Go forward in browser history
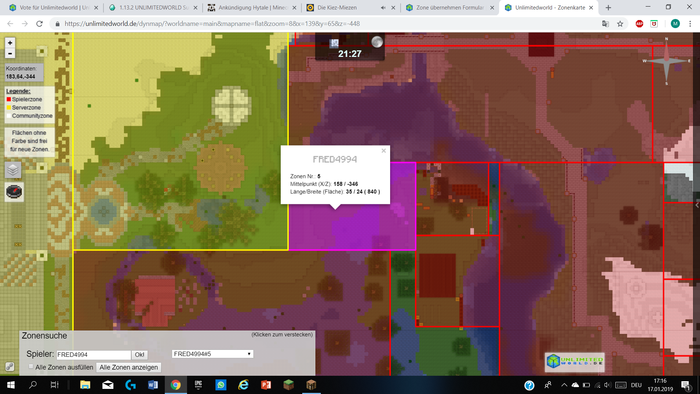 pyautogui.click(x=25, y=24)
